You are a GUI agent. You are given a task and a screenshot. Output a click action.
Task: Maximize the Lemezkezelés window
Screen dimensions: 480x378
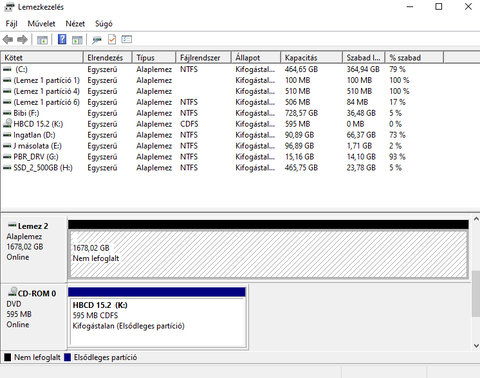(439, 7)
